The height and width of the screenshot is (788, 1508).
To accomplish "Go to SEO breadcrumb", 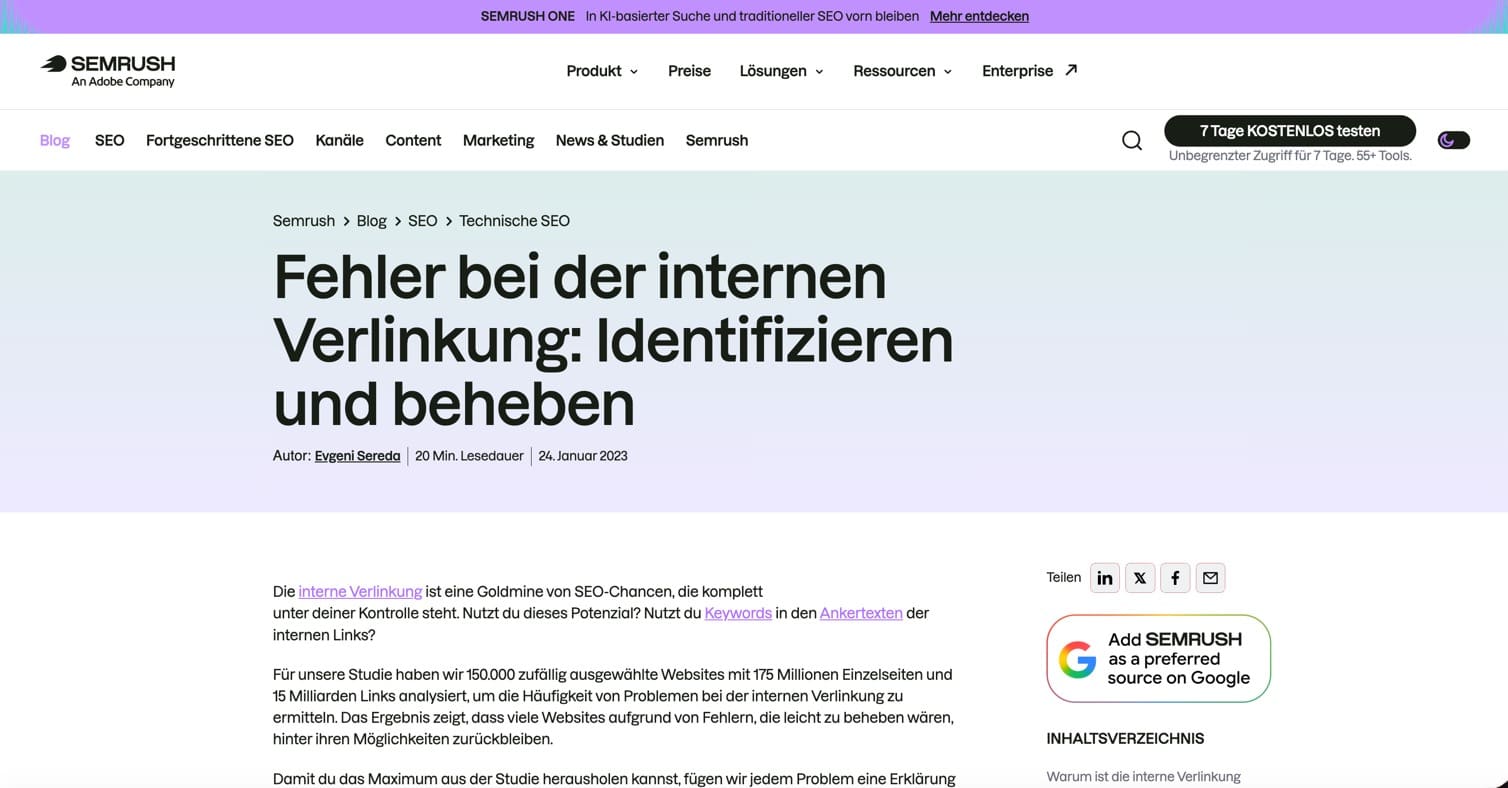I will pyautogui.click(x=422, y=221).
